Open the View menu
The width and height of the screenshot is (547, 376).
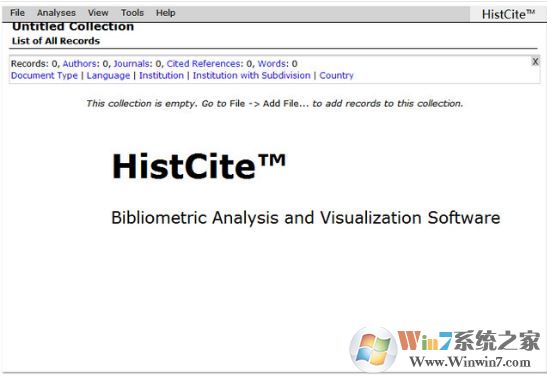98,13
